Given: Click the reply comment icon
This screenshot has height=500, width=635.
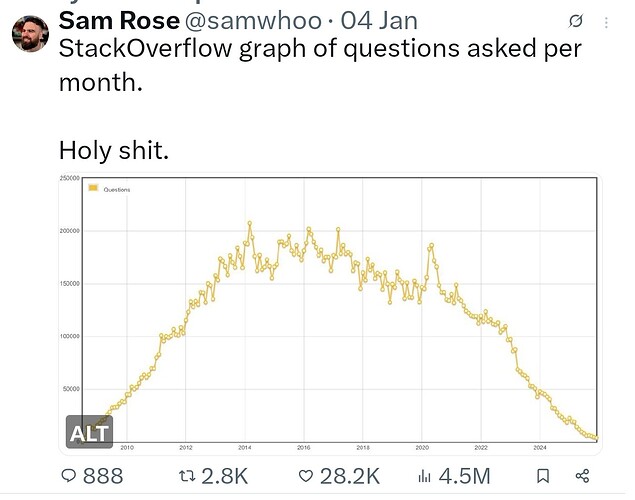Looking at the screenshot, I should tap(69, 476).
